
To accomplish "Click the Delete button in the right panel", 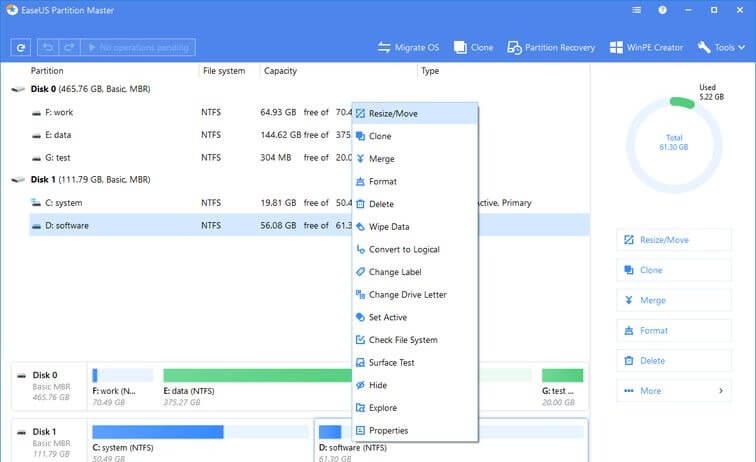I will pos(674,361).
